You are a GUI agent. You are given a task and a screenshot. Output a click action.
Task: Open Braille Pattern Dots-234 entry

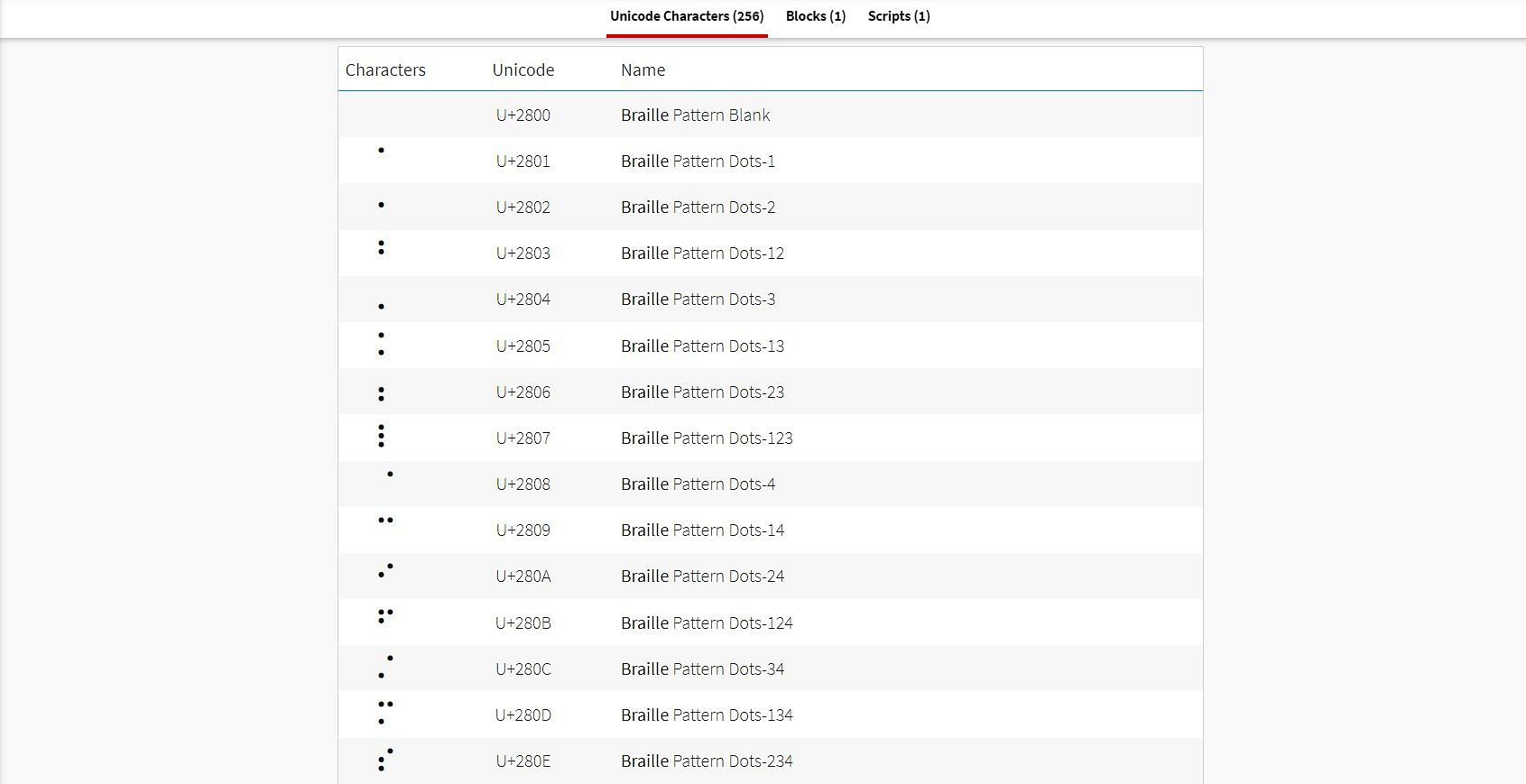click(708, 761)
